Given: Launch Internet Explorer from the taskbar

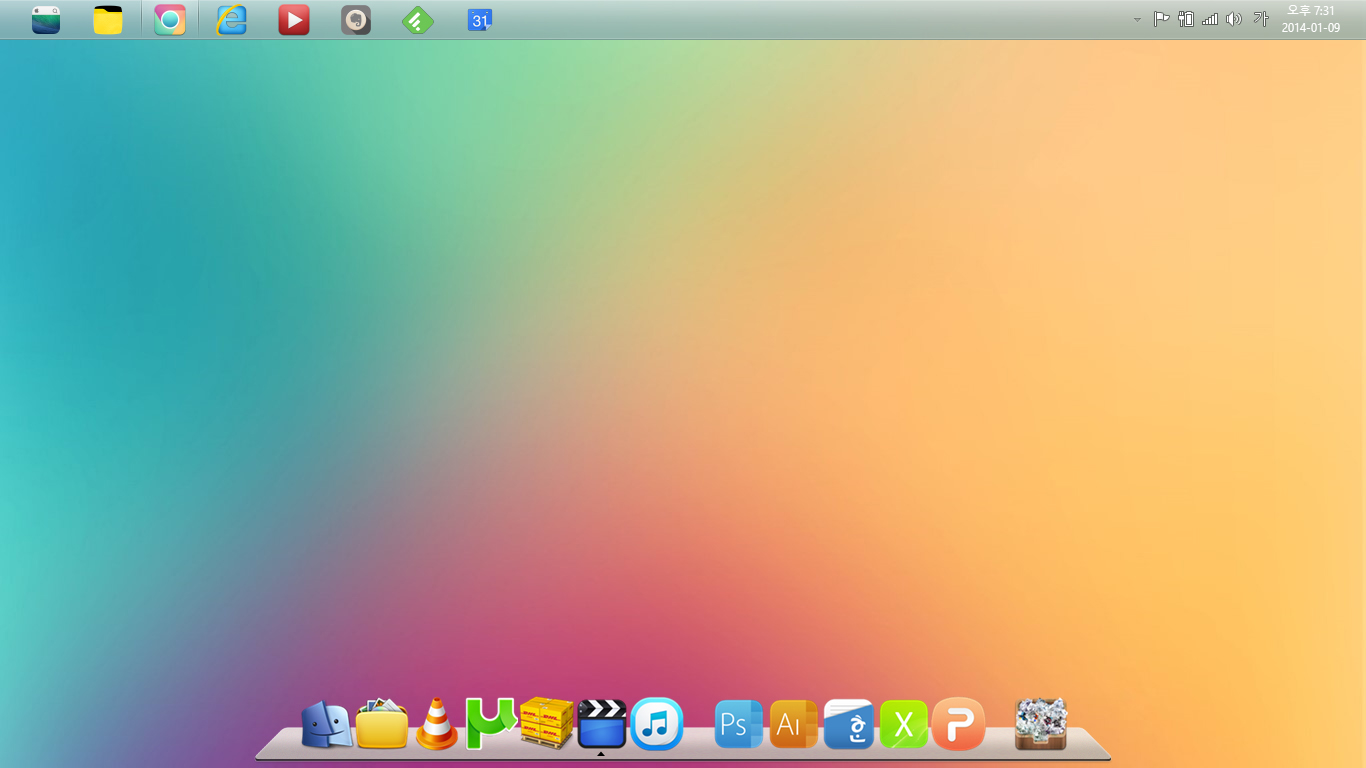Looking at the screenshot, I should [x=232, y=20].
